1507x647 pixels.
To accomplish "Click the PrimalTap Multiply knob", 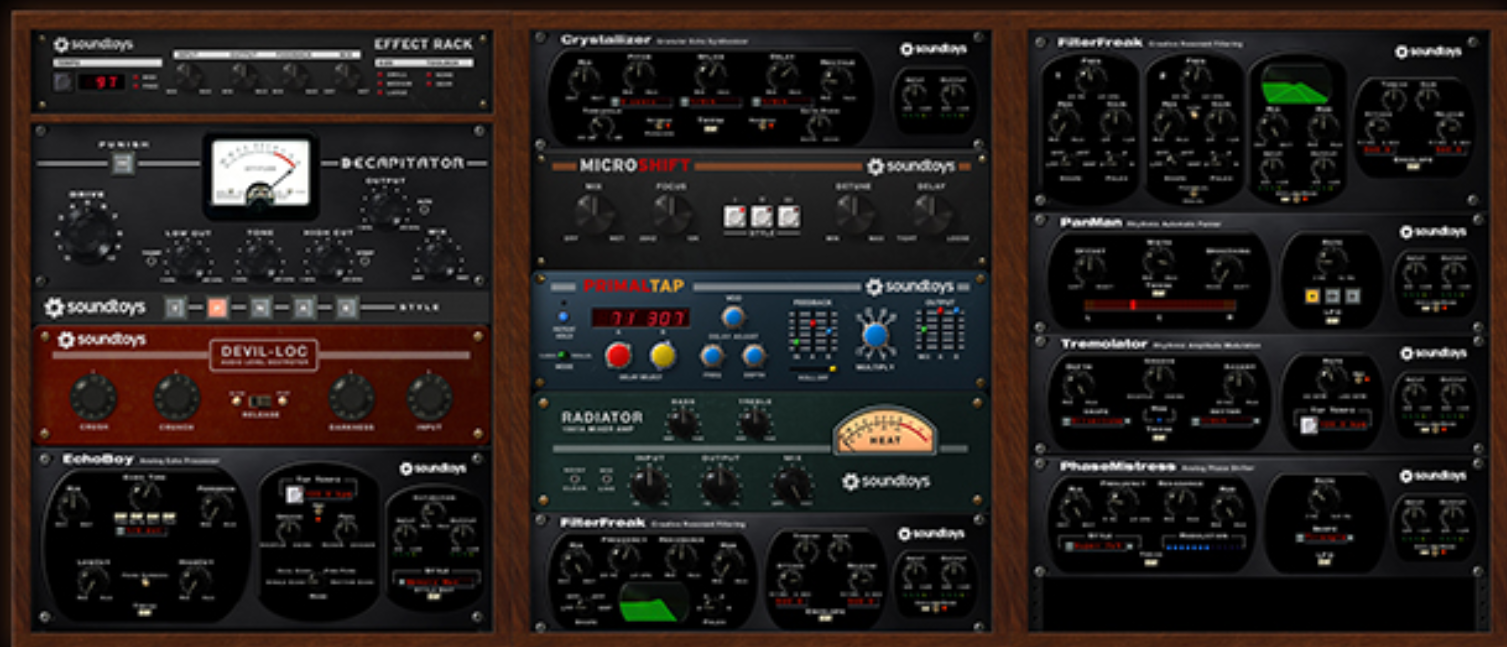I will 875,336.
